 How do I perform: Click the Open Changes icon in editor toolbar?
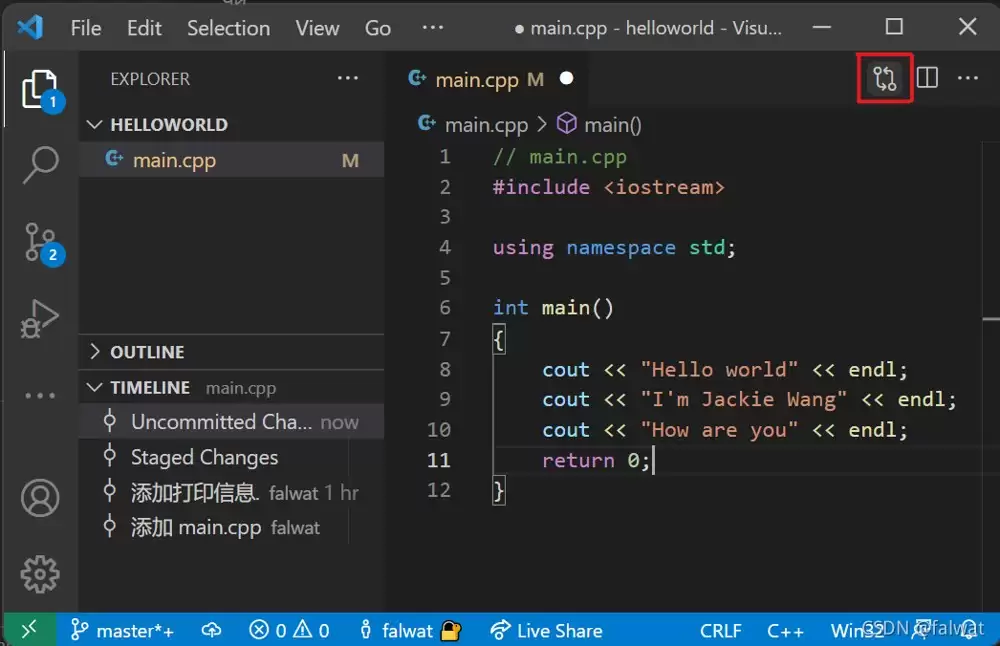click(885, 78)
